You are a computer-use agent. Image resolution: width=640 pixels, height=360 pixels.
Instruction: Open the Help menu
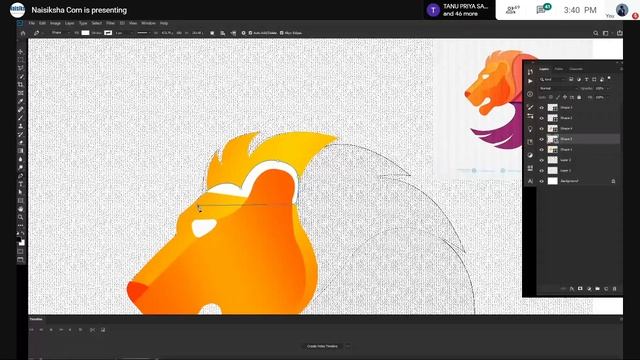(x=164, y=23)
